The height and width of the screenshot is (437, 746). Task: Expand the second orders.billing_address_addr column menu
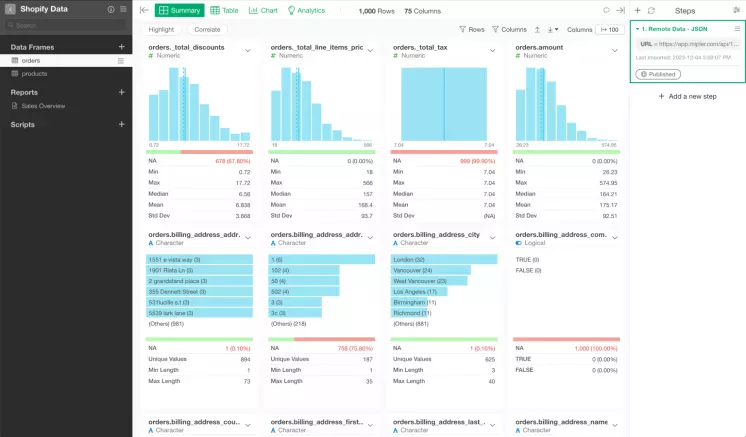pyautogui.click(x=370, y=238)
